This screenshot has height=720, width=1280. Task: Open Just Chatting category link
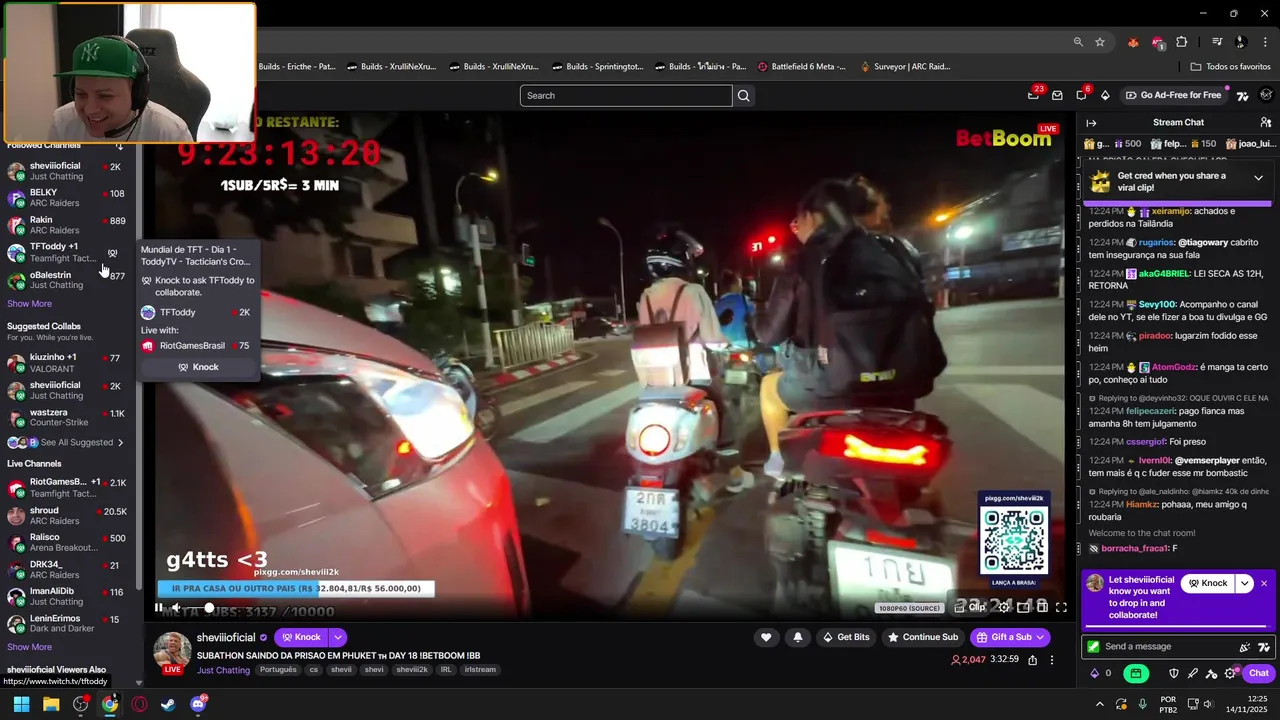pos(223,670)
